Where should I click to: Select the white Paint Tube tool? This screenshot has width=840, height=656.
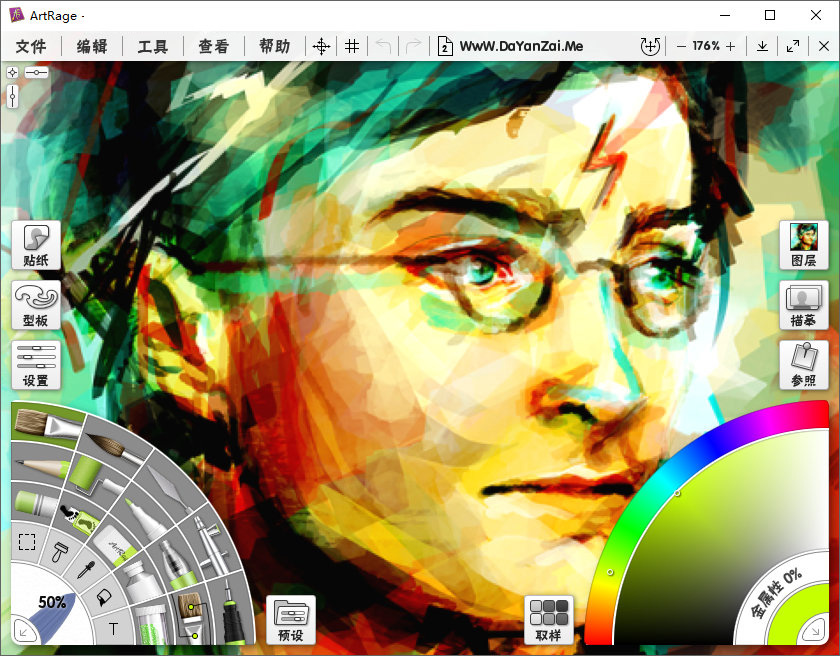coord(142,582)
